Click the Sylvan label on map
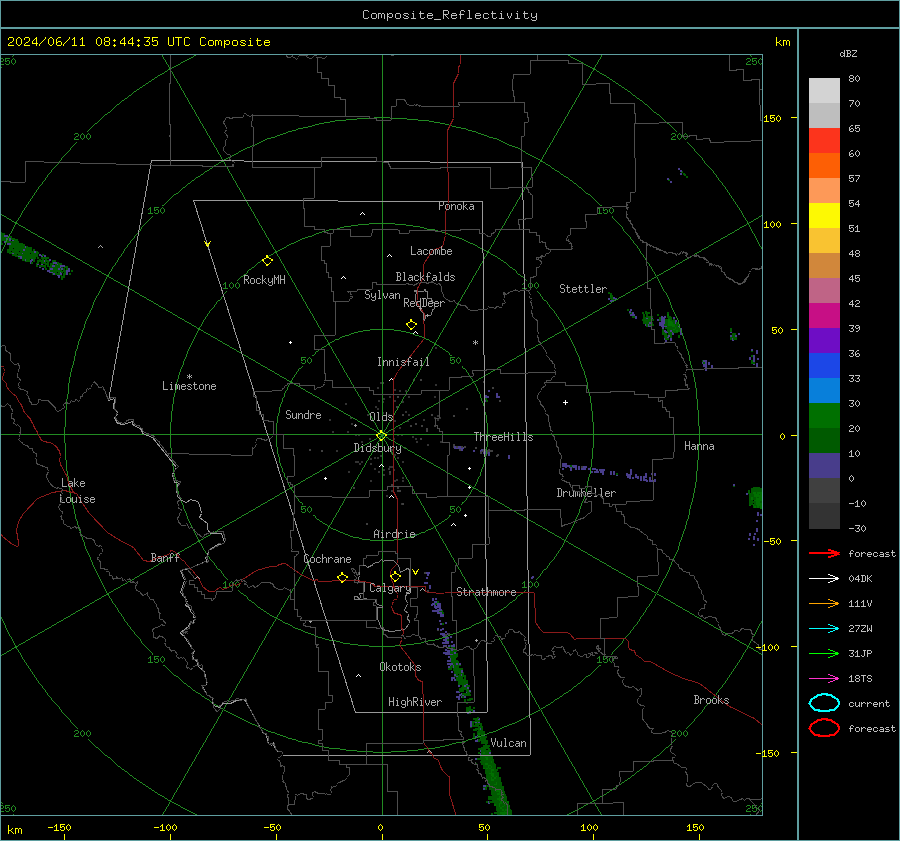Screen dimensions: 900x841 [x=382, y=295]
